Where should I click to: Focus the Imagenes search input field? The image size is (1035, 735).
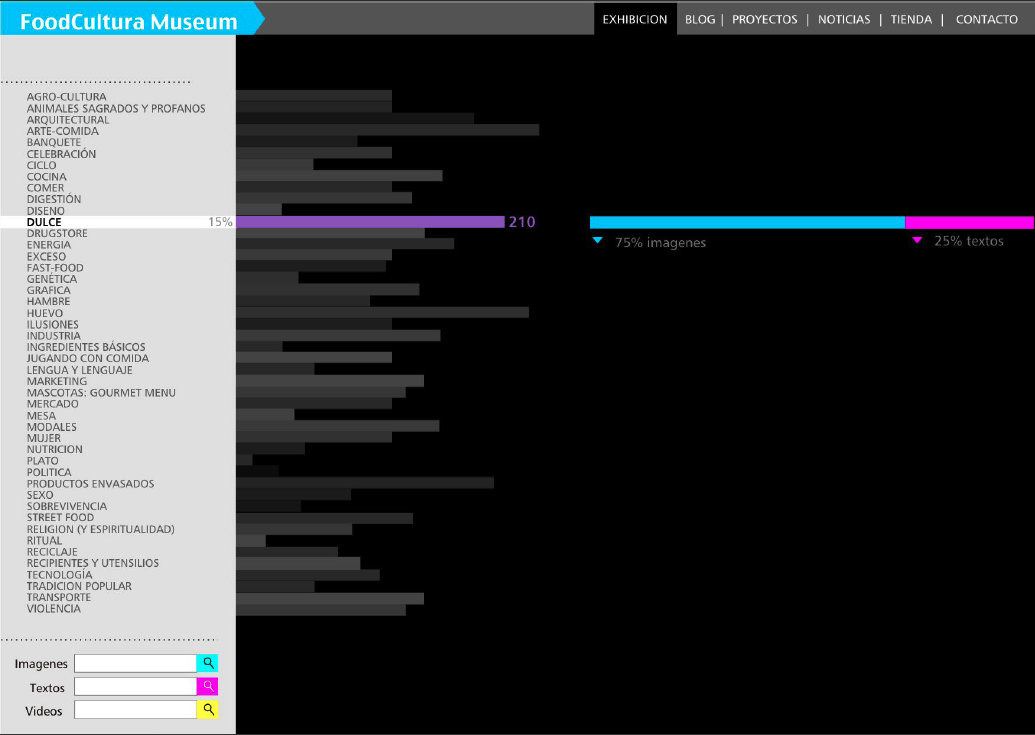click(135, 663)
